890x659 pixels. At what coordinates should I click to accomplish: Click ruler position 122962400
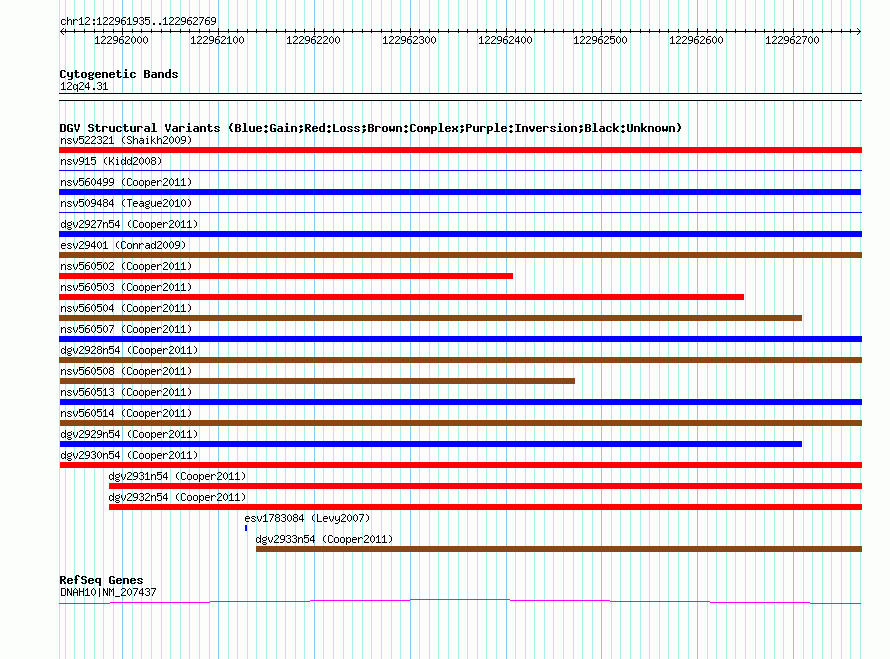(505, 40)
